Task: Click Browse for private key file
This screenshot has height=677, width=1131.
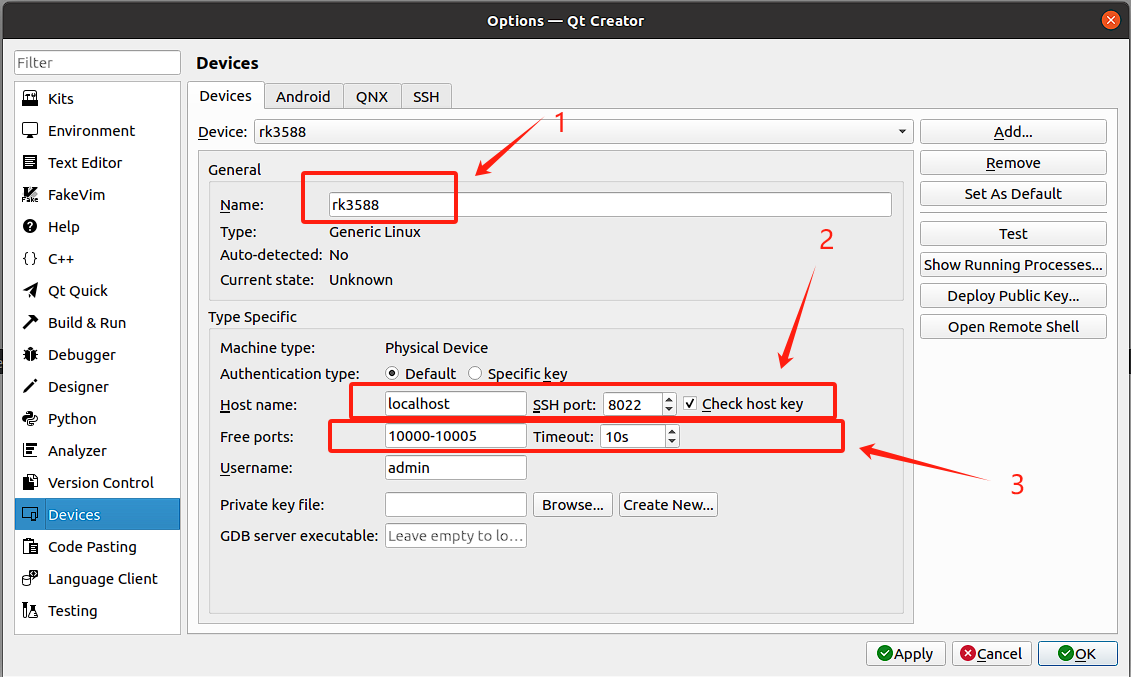Action: [572, 505]
